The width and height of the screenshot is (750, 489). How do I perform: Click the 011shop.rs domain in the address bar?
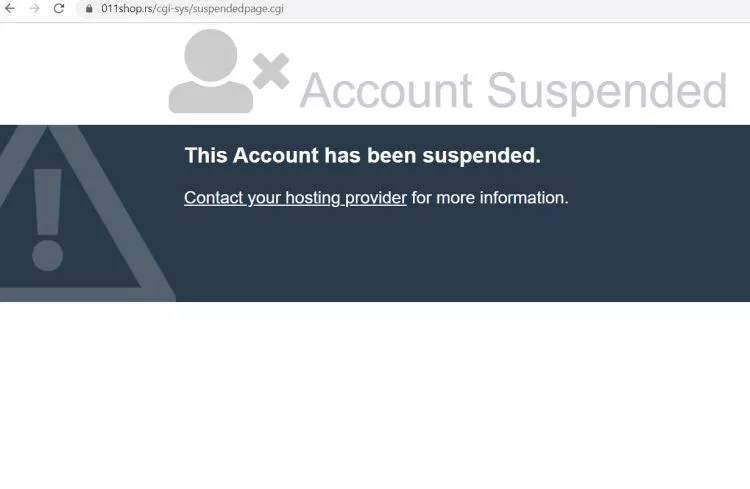127,9
